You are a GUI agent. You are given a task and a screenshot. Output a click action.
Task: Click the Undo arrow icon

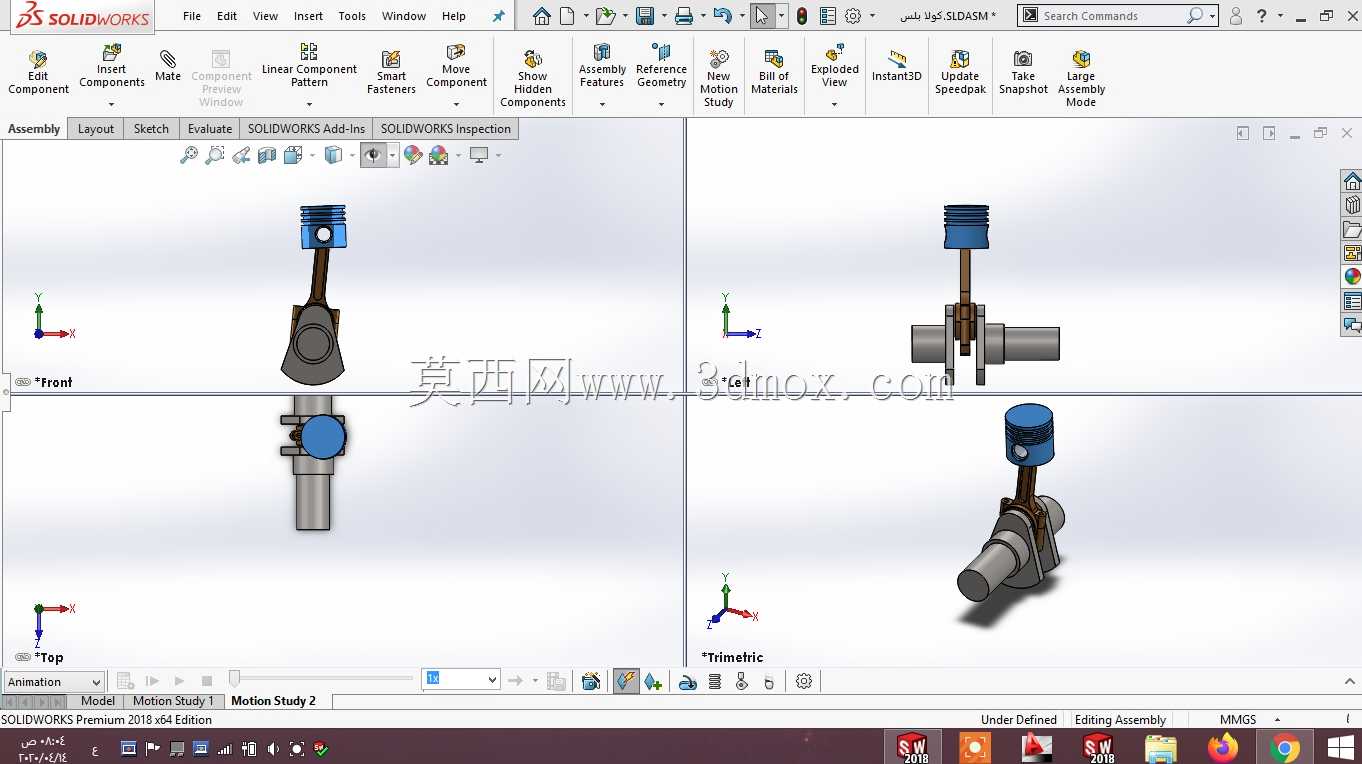point(723,16)
